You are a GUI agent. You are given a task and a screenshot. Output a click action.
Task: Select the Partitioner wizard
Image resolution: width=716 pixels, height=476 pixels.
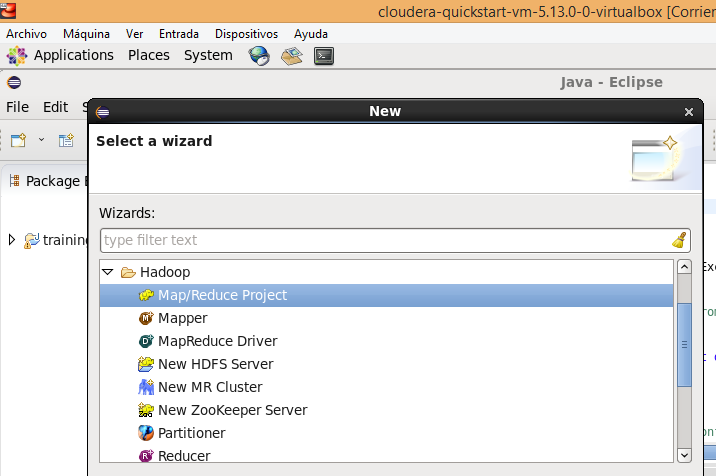point(191,433)
